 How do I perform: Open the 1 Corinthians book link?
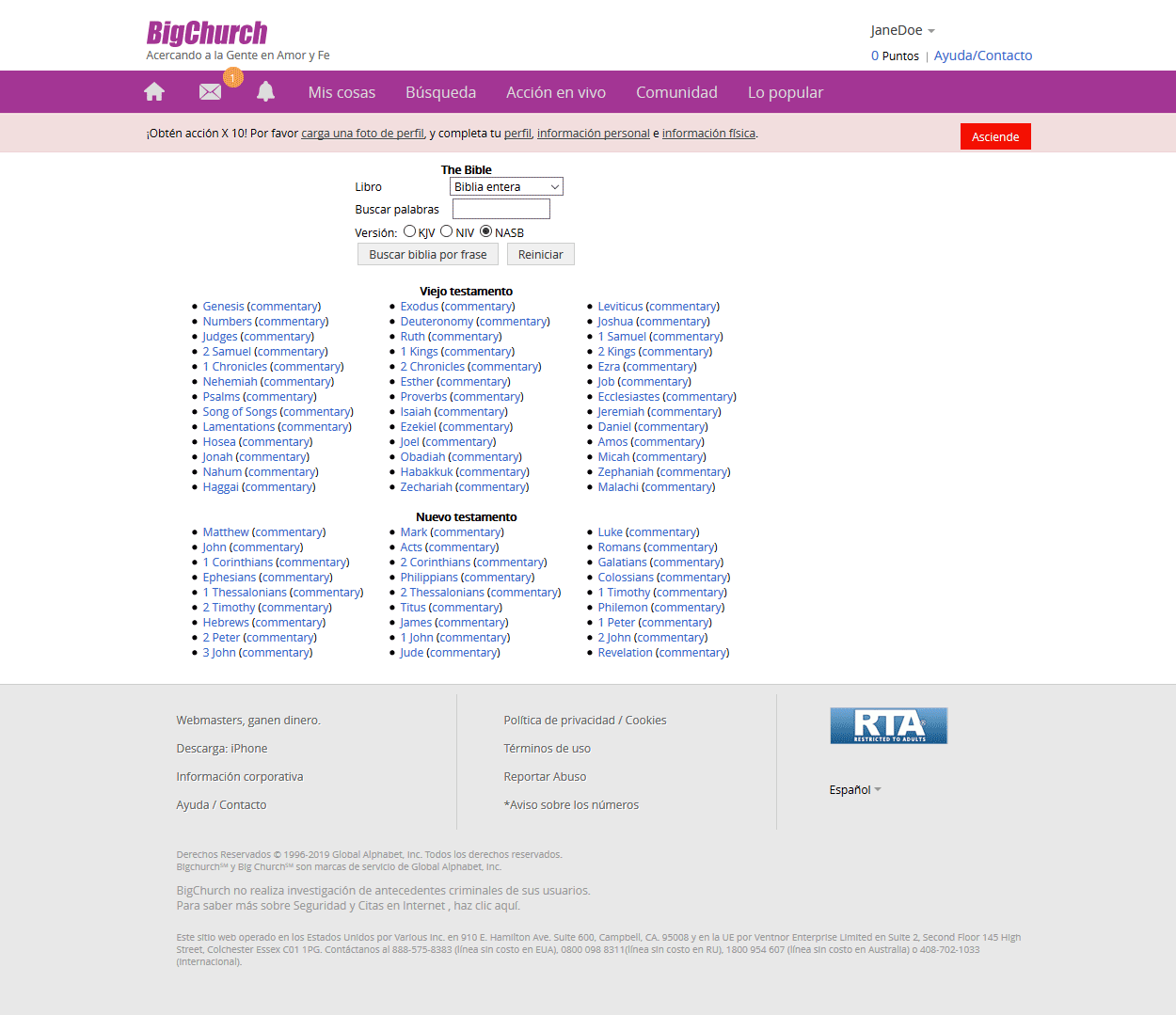[x=238, y=563]
